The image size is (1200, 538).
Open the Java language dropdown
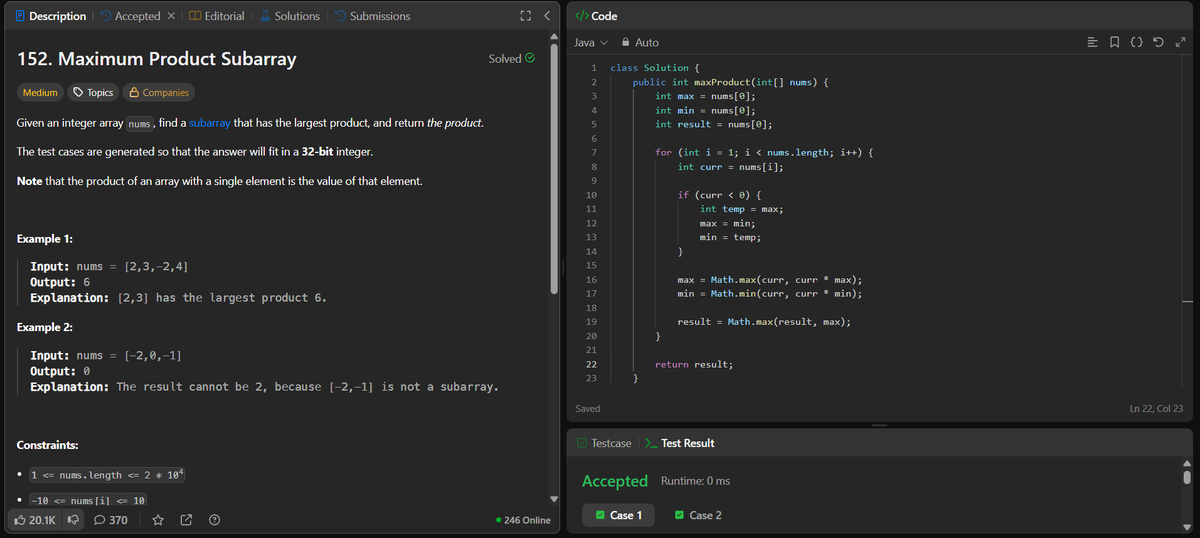[x=591, y=42]
